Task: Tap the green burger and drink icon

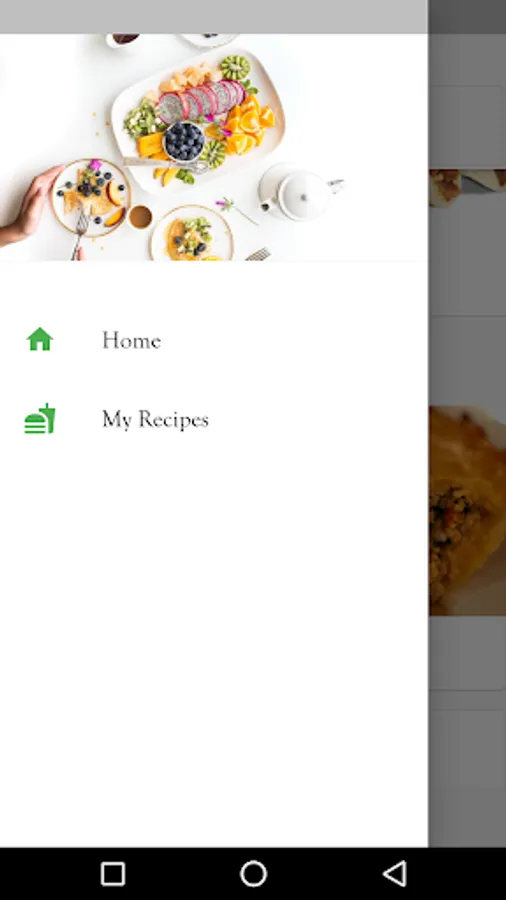Action: (x=40, y=418)
